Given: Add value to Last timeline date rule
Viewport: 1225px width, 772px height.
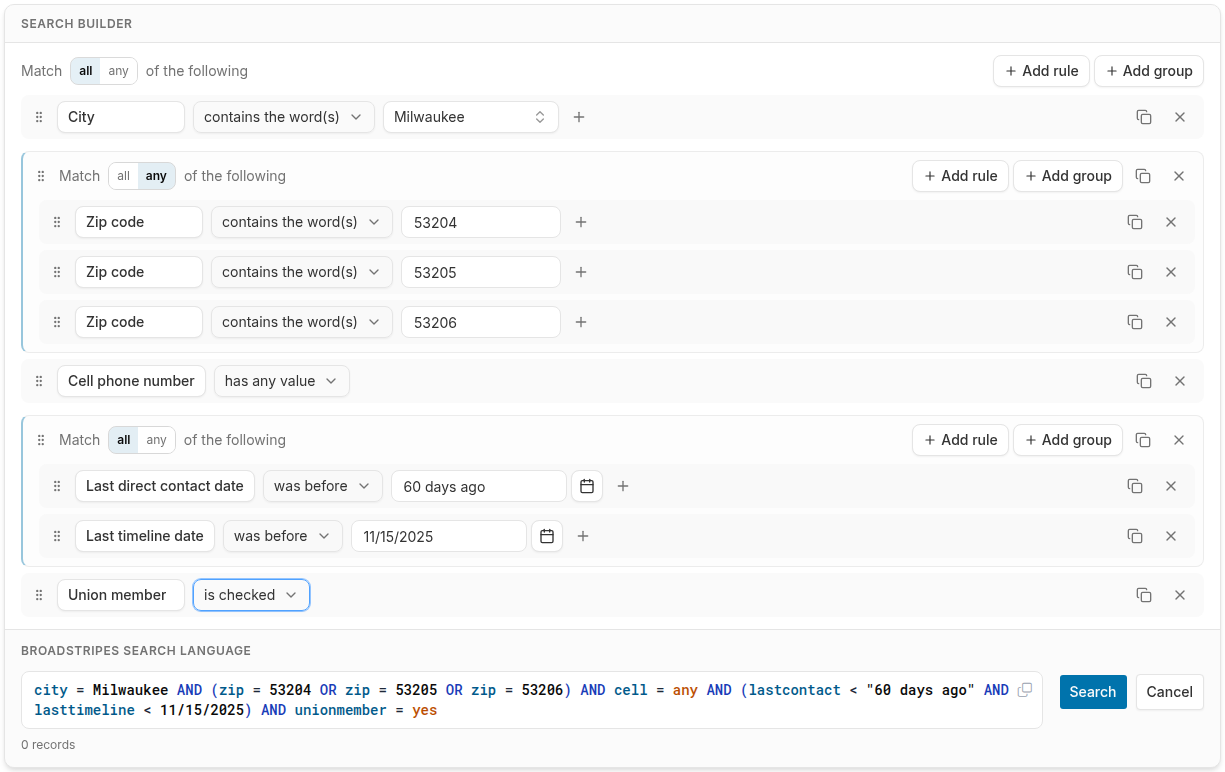Looking at the screenshot, I should click(x=583, y=536).
